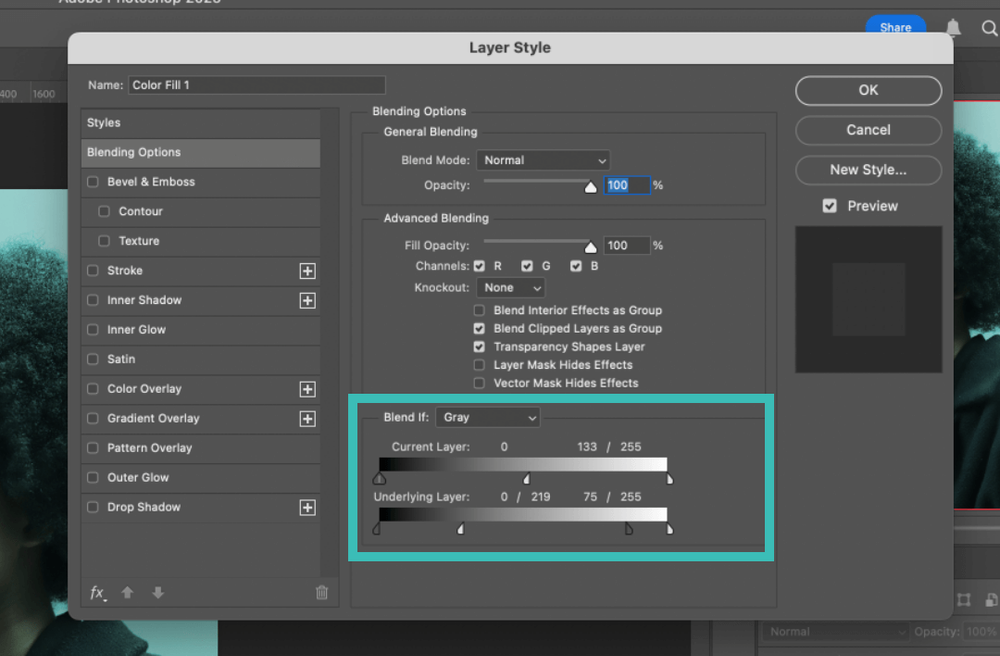Enable Contour option

click(x=104, y=211)
